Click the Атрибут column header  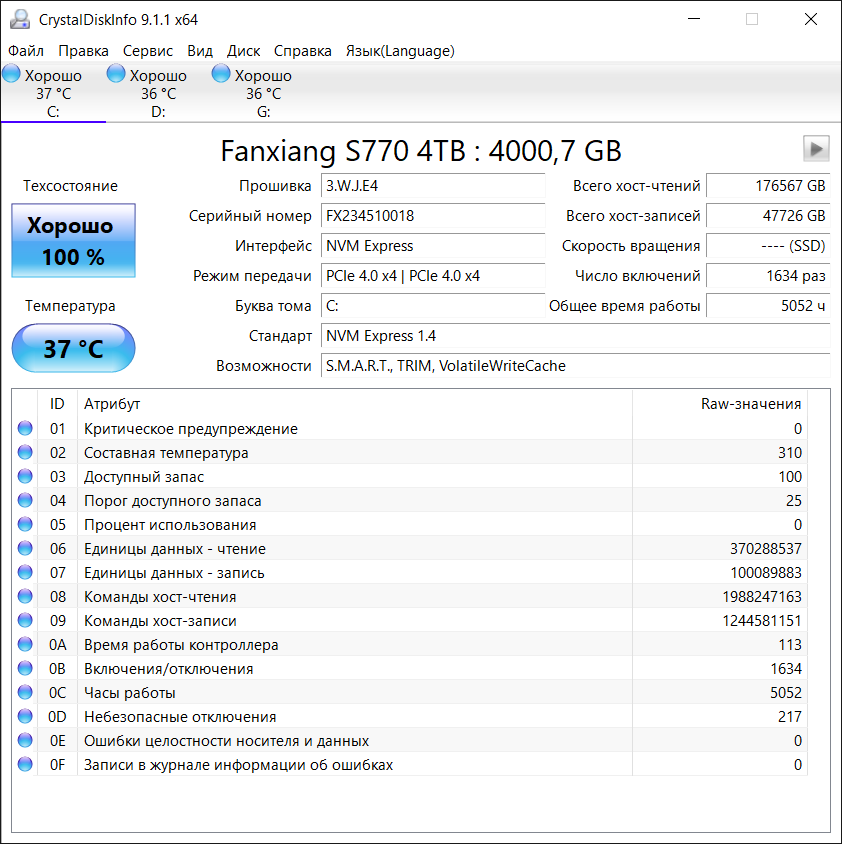354,404
